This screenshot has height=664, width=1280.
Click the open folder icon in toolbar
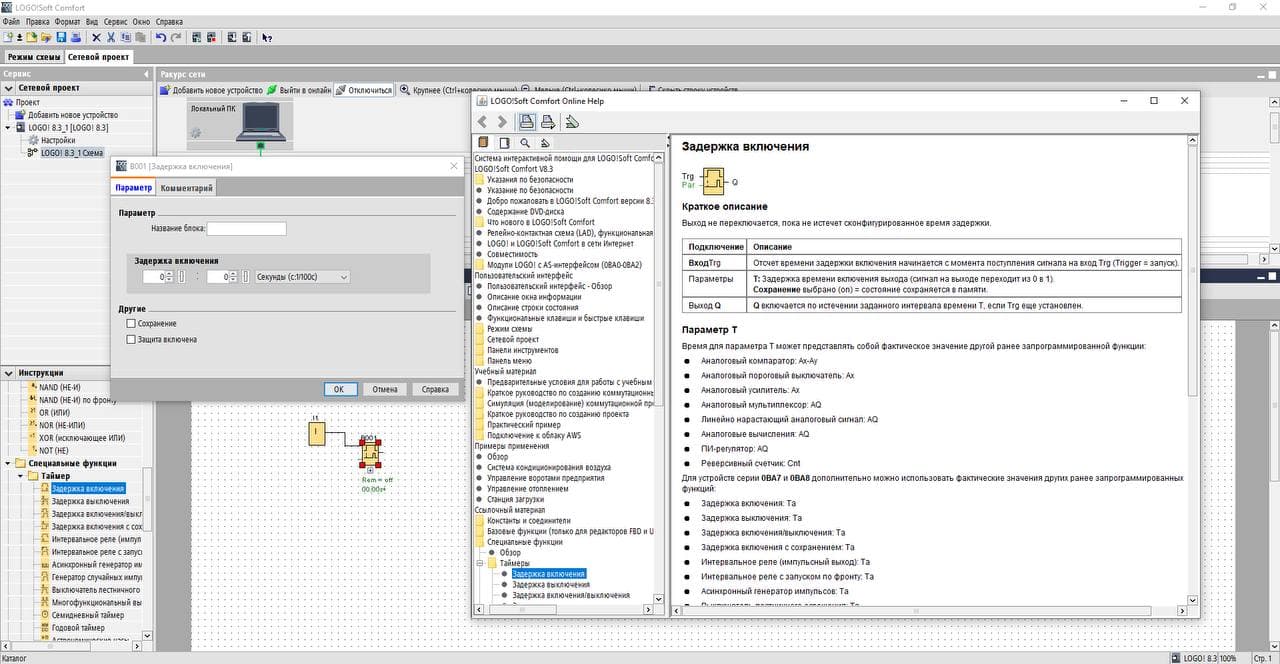coord(47,38)
